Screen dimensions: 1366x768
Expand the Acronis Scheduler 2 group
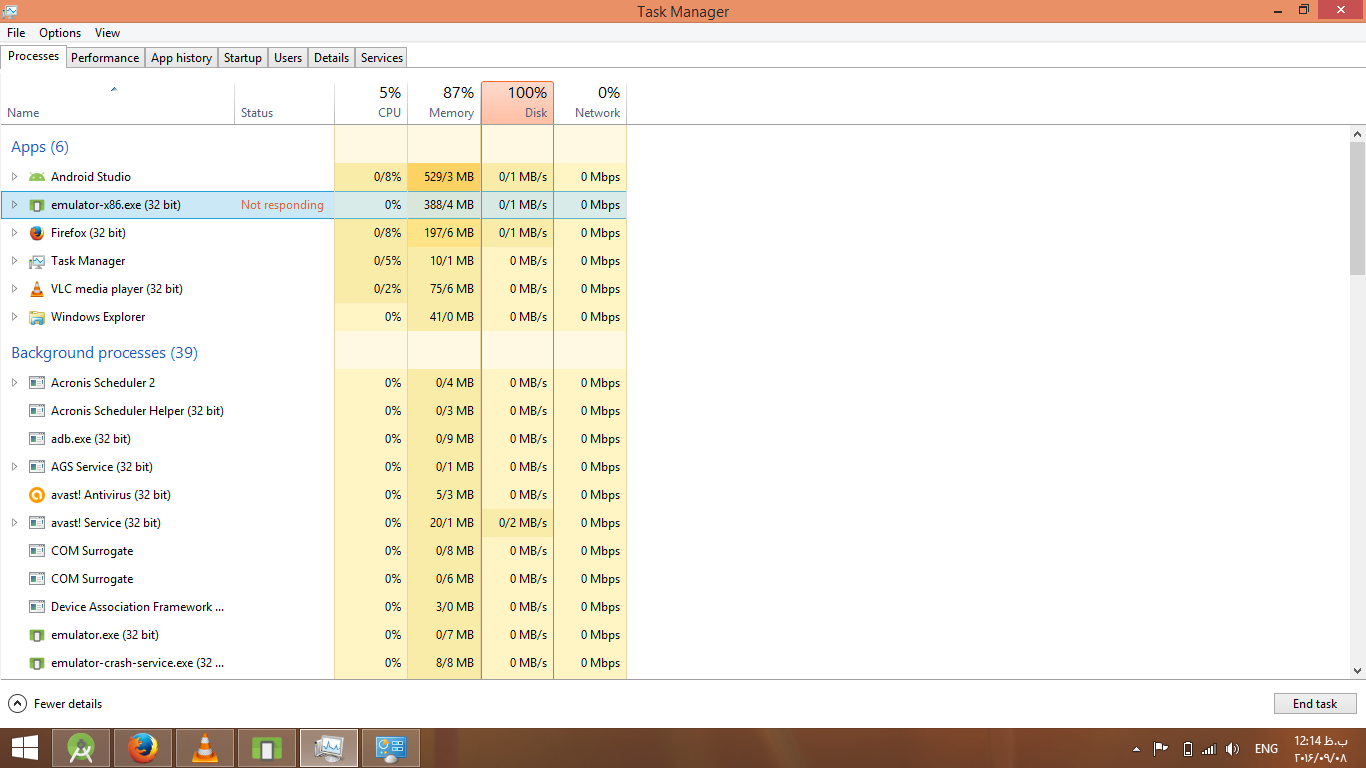(14, 383)
